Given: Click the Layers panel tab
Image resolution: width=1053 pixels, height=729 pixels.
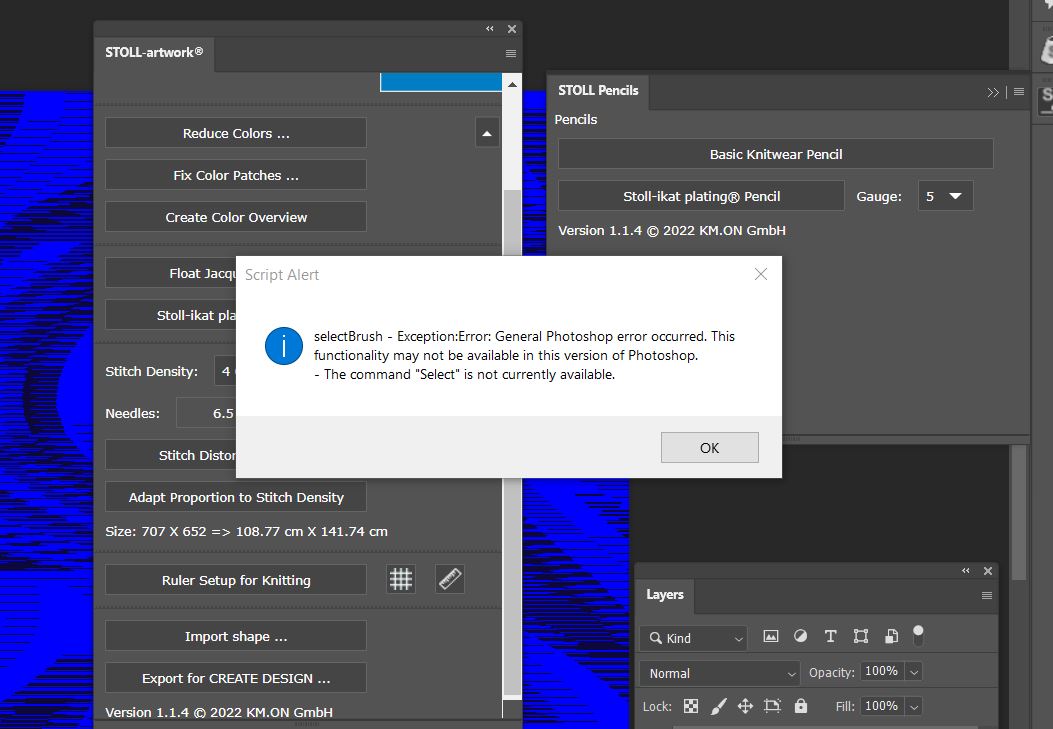Looking at the screenshot, I should 664,596.
